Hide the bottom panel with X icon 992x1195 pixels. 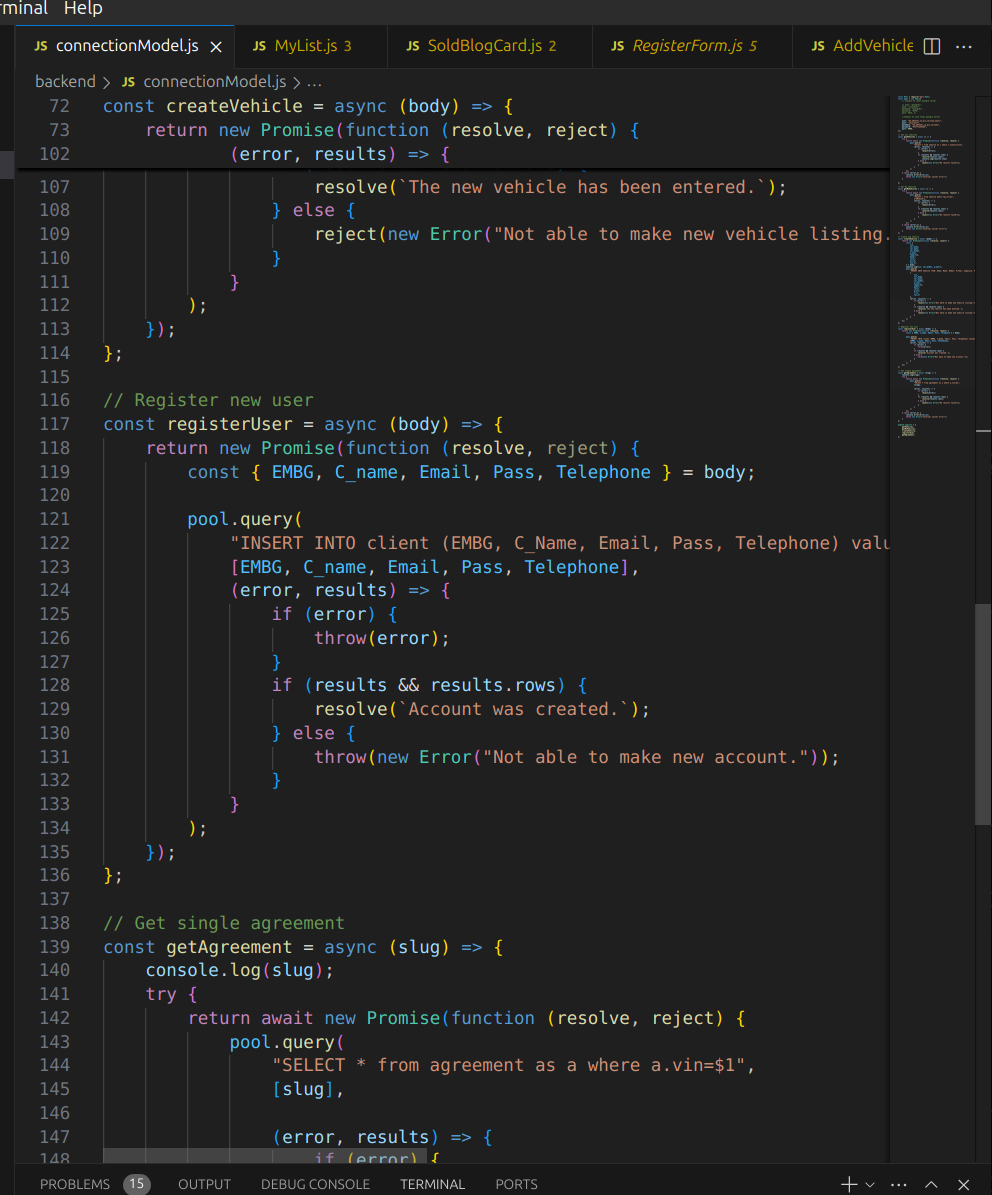pos(964,1184)
